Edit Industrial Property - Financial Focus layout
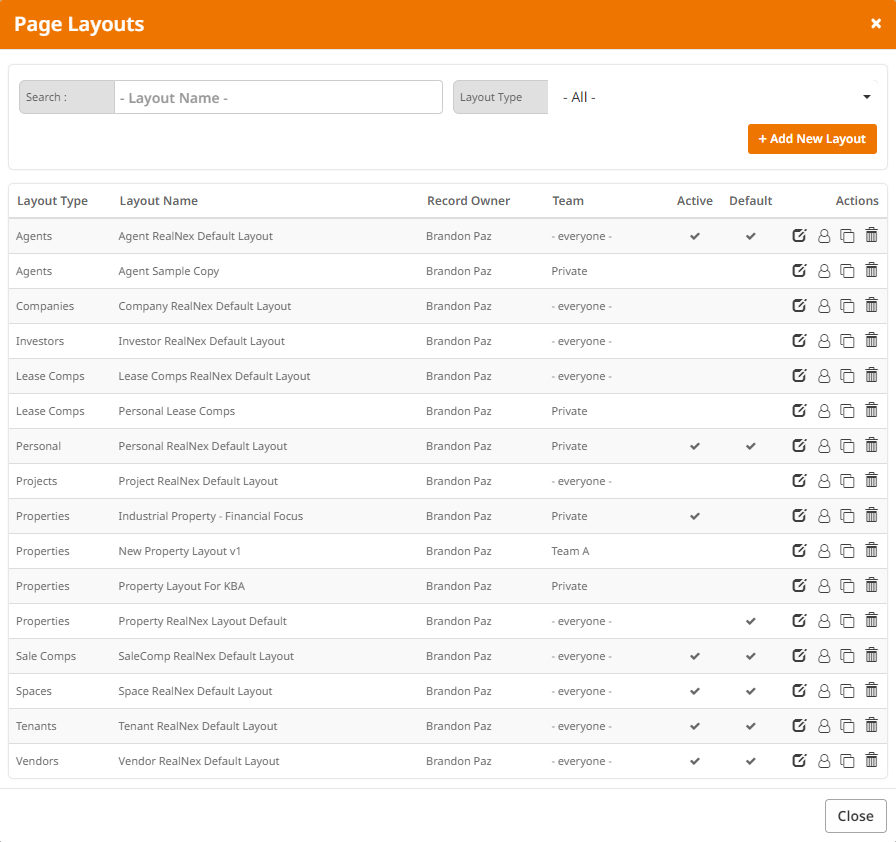 [x=799, y=515]
